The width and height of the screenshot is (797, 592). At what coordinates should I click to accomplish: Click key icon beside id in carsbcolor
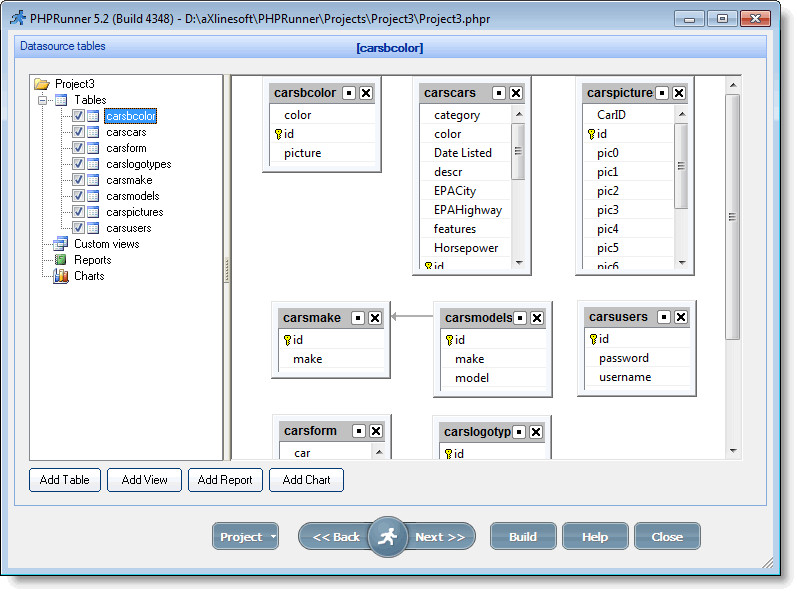click(278, 134)
